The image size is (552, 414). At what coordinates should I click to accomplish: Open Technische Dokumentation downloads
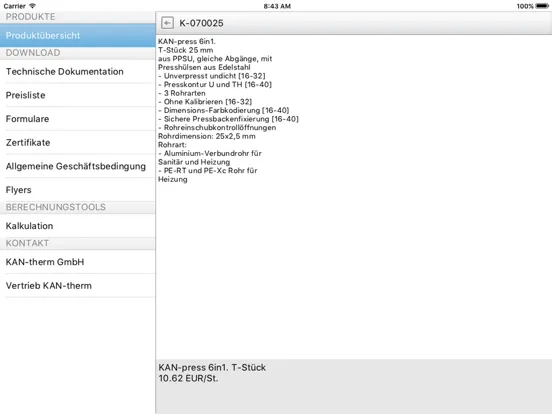[x=77, y=71]
